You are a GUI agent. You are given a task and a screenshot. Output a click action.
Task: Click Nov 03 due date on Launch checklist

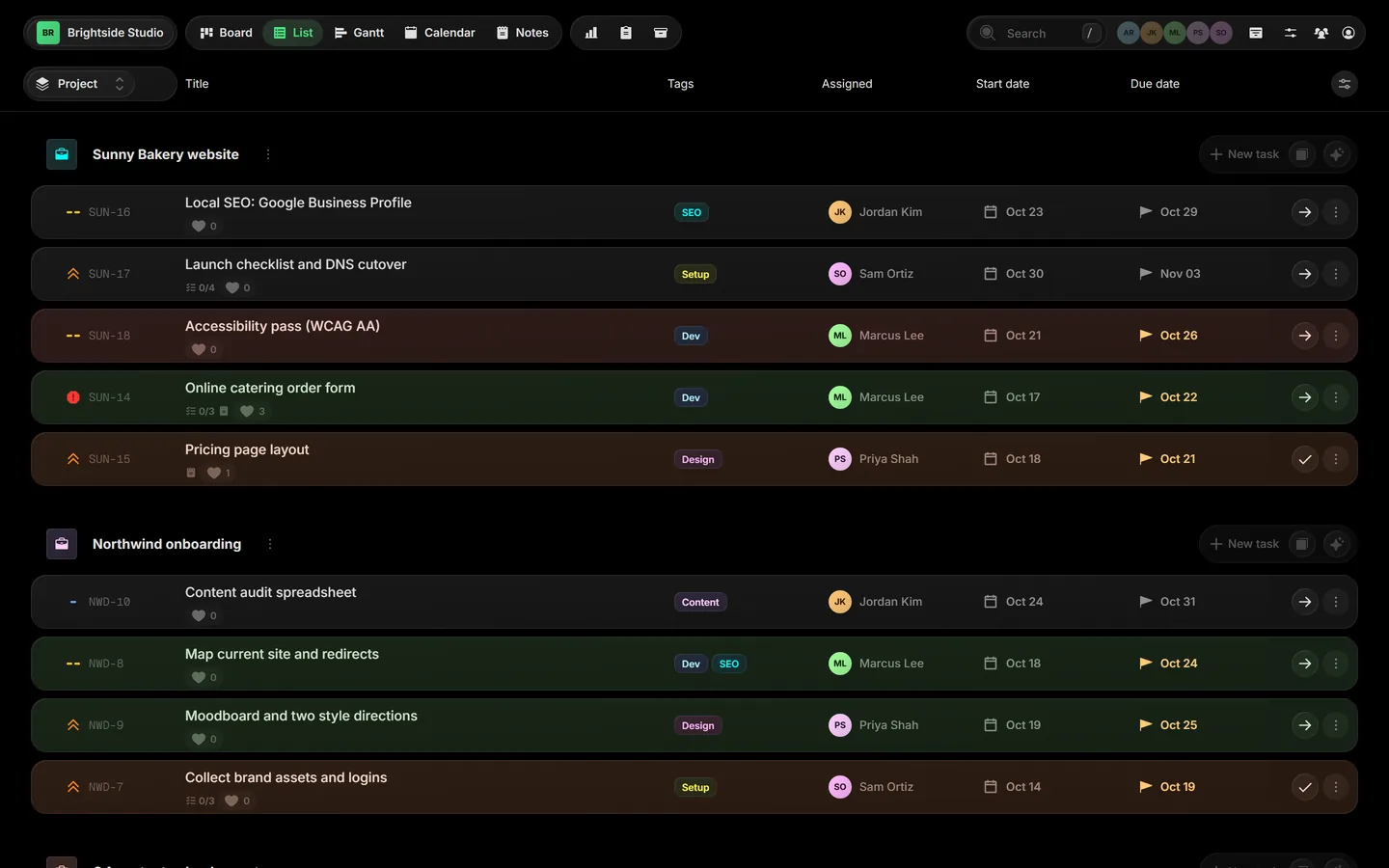pos(1169,274)
